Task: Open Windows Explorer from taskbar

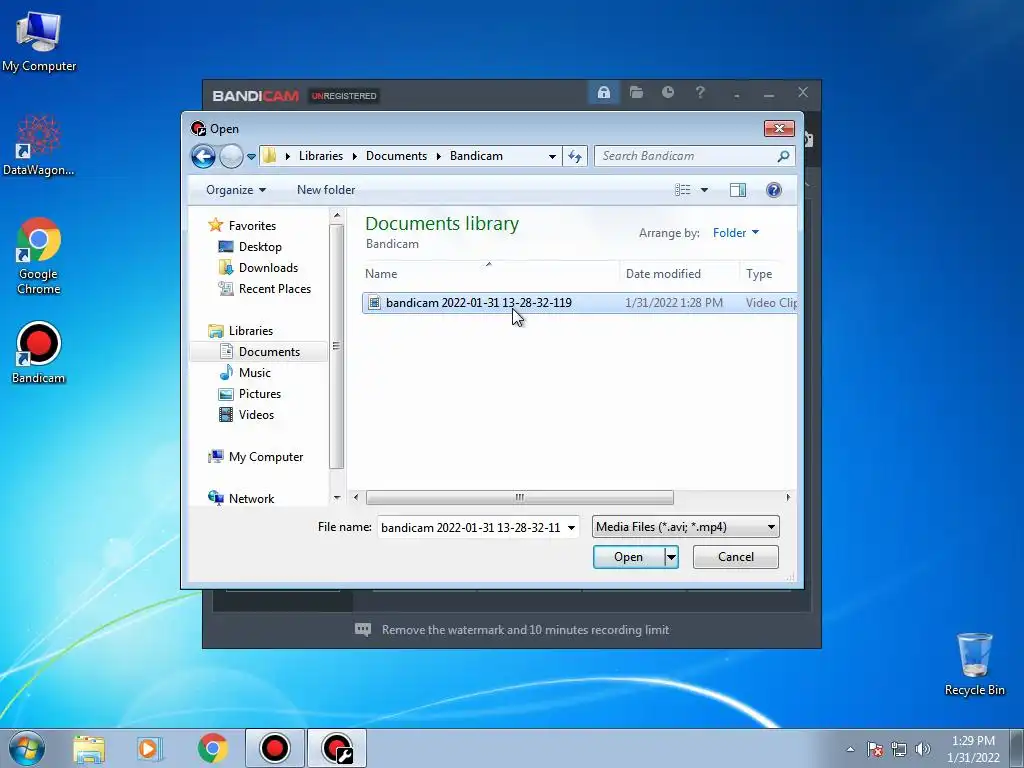Action: (x=89, y=749)
